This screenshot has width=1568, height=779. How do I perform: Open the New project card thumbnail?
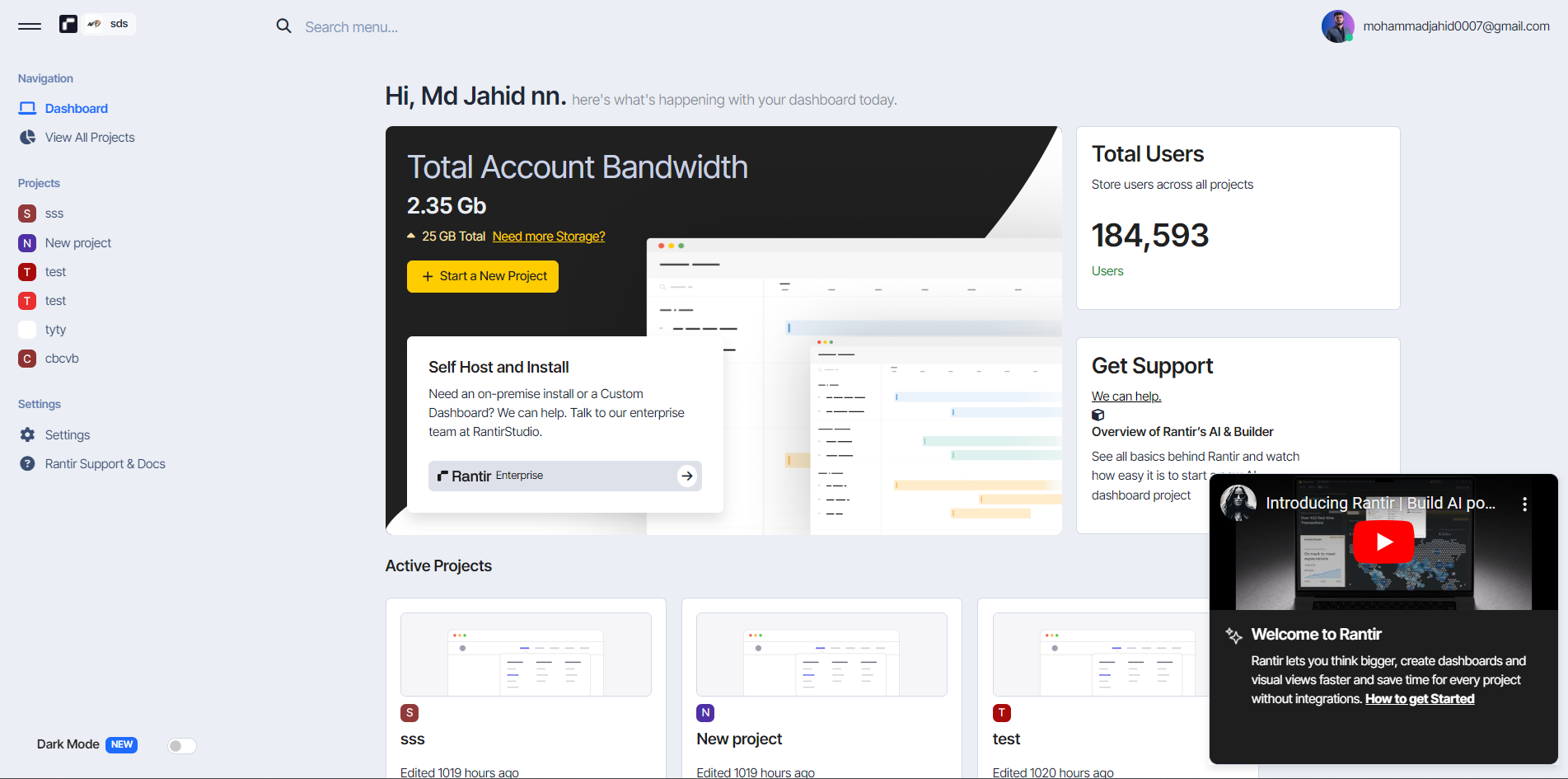pyautogui.click(x=821, y=655)
